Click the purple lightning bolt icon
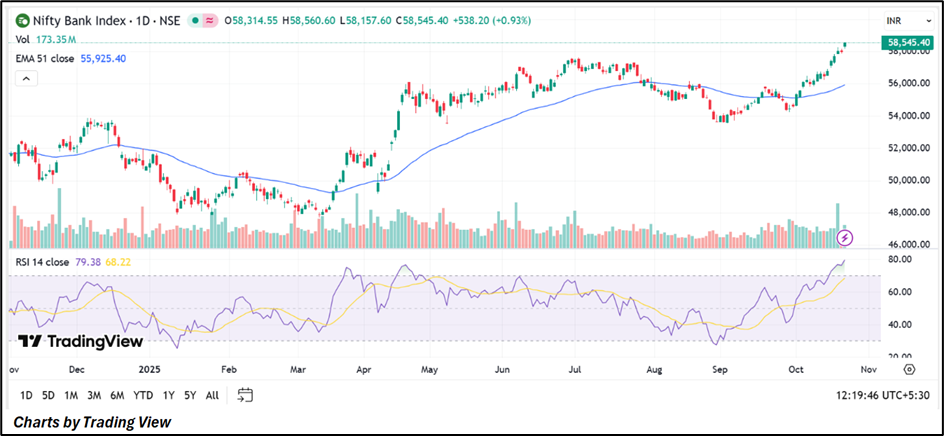The width and height of the screenshot is (944, 436). (845, 237)
